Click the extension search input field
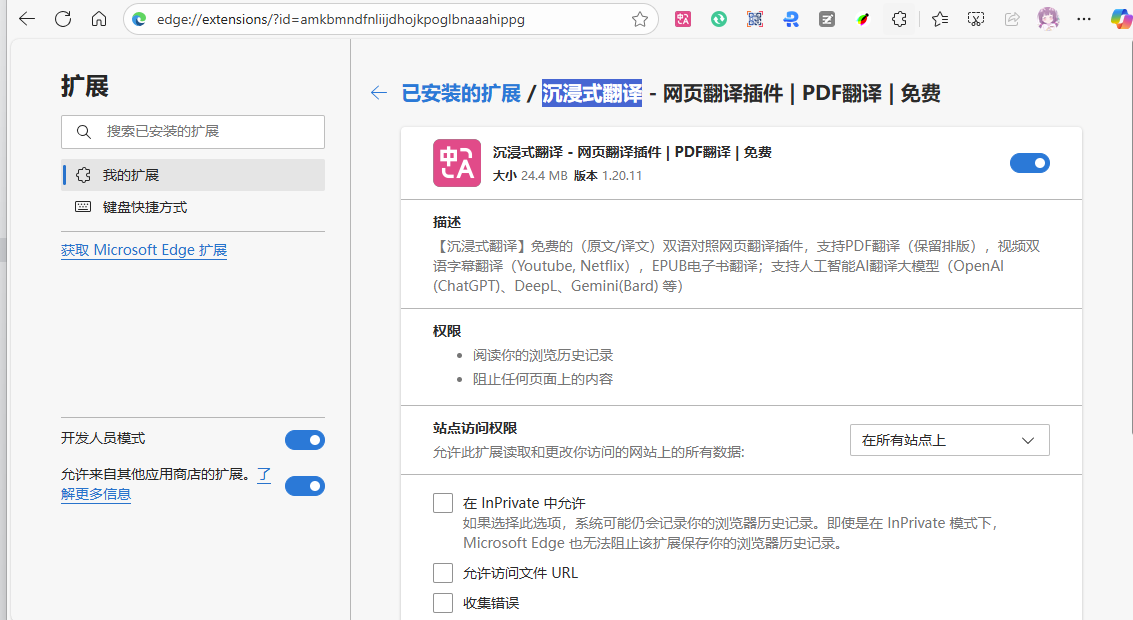 coord(192,131)
